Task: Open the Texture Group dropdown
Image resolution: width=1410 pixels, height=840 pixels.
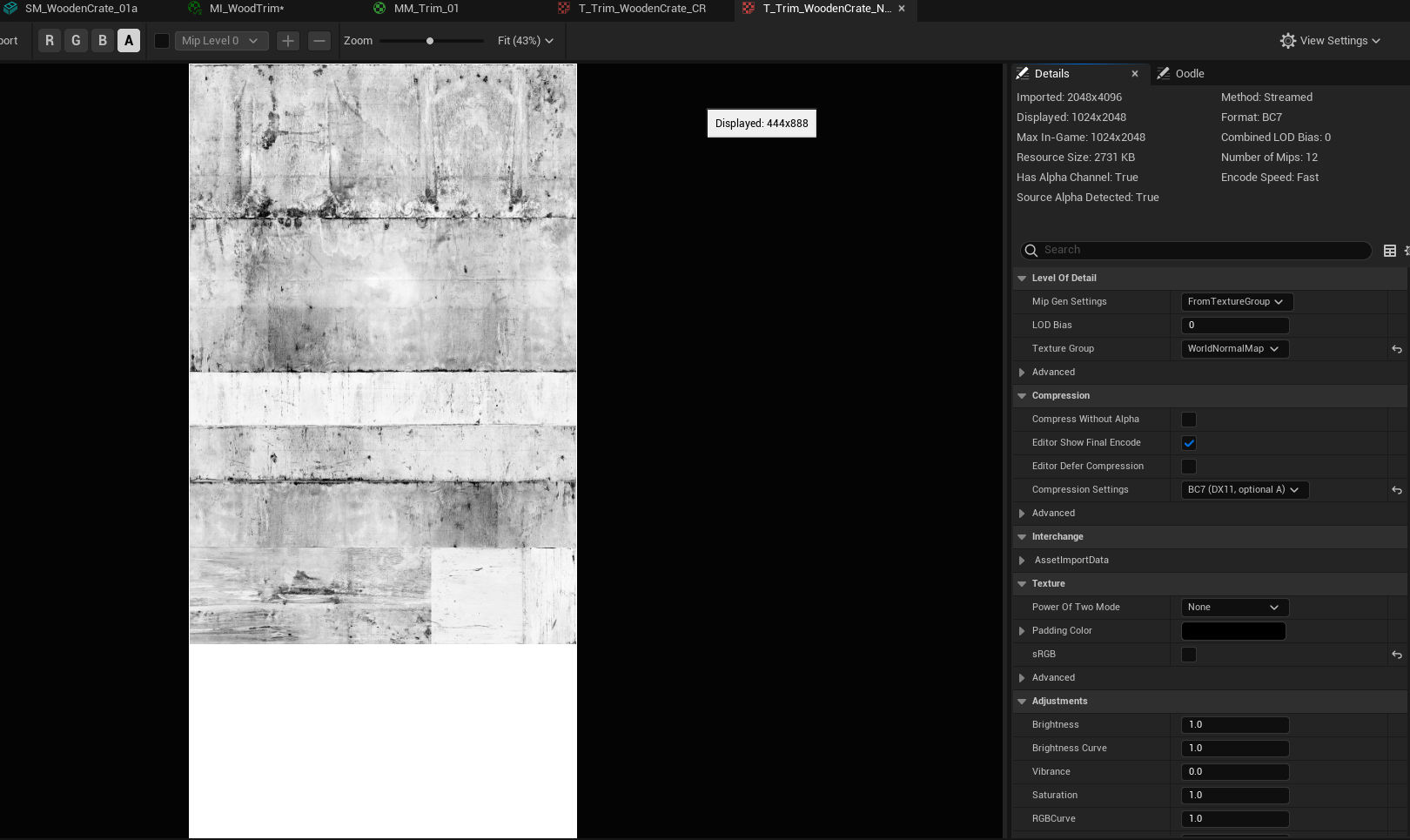Action: pos(1234,349)
